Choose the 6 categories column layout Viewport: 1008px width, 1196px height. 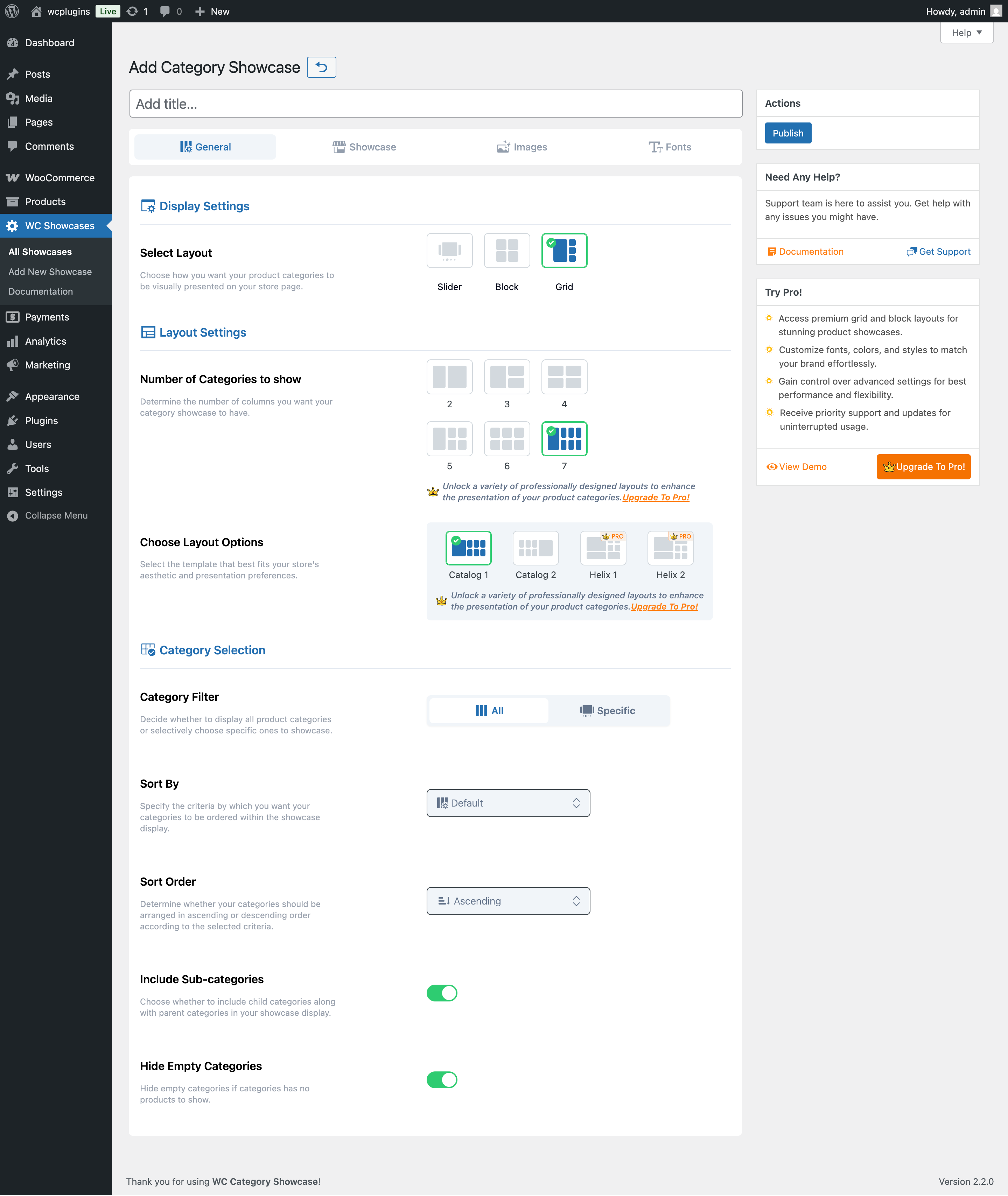tap(506, 439)
